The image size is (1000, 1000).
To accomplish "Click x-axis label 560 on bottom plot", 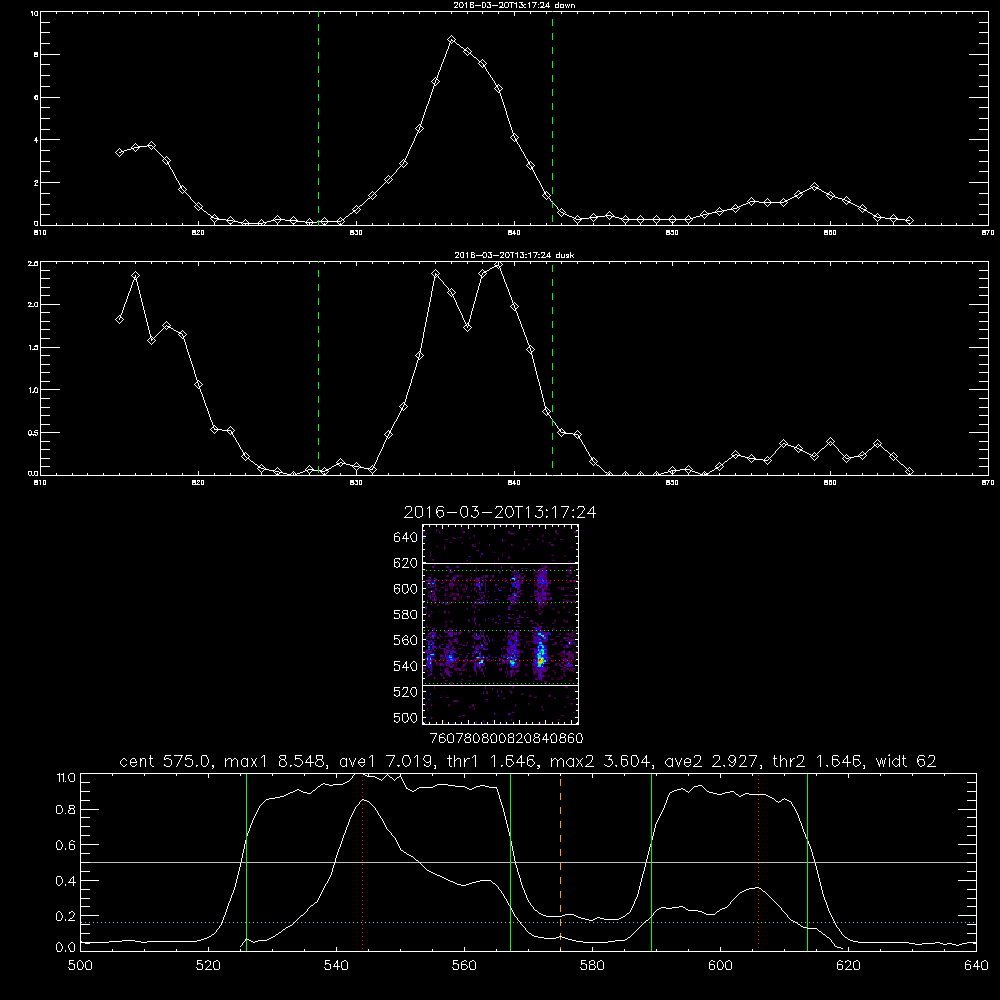I will click(x=464, y=966).
